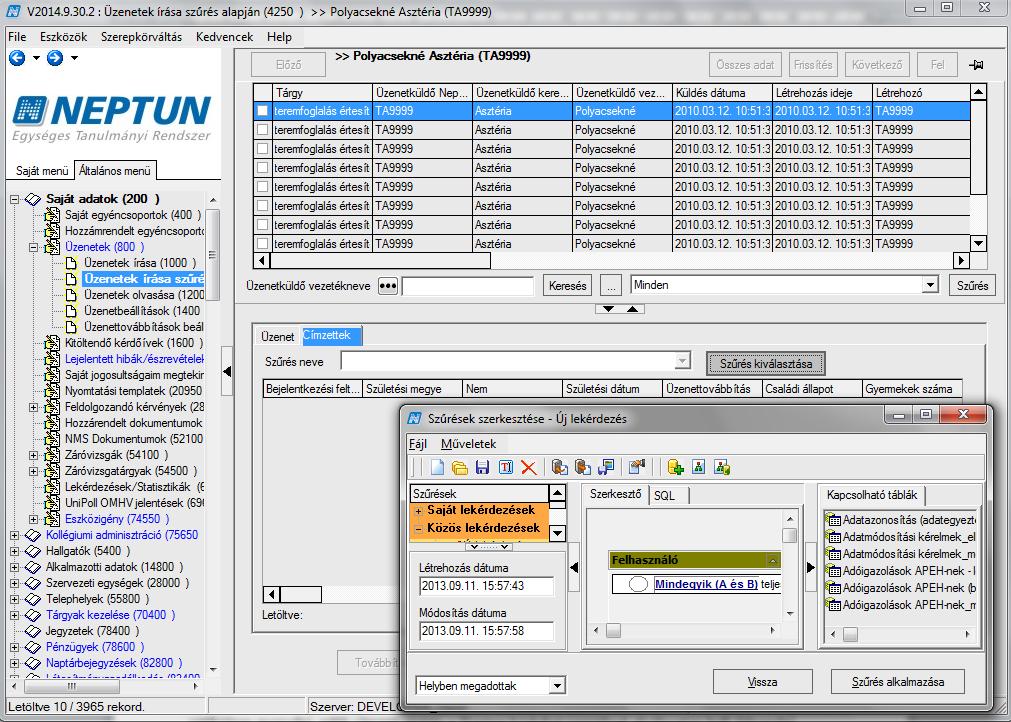Click the Adatazonosítás table icon
Screen dimensions: 1011x722
click(834, 520)
